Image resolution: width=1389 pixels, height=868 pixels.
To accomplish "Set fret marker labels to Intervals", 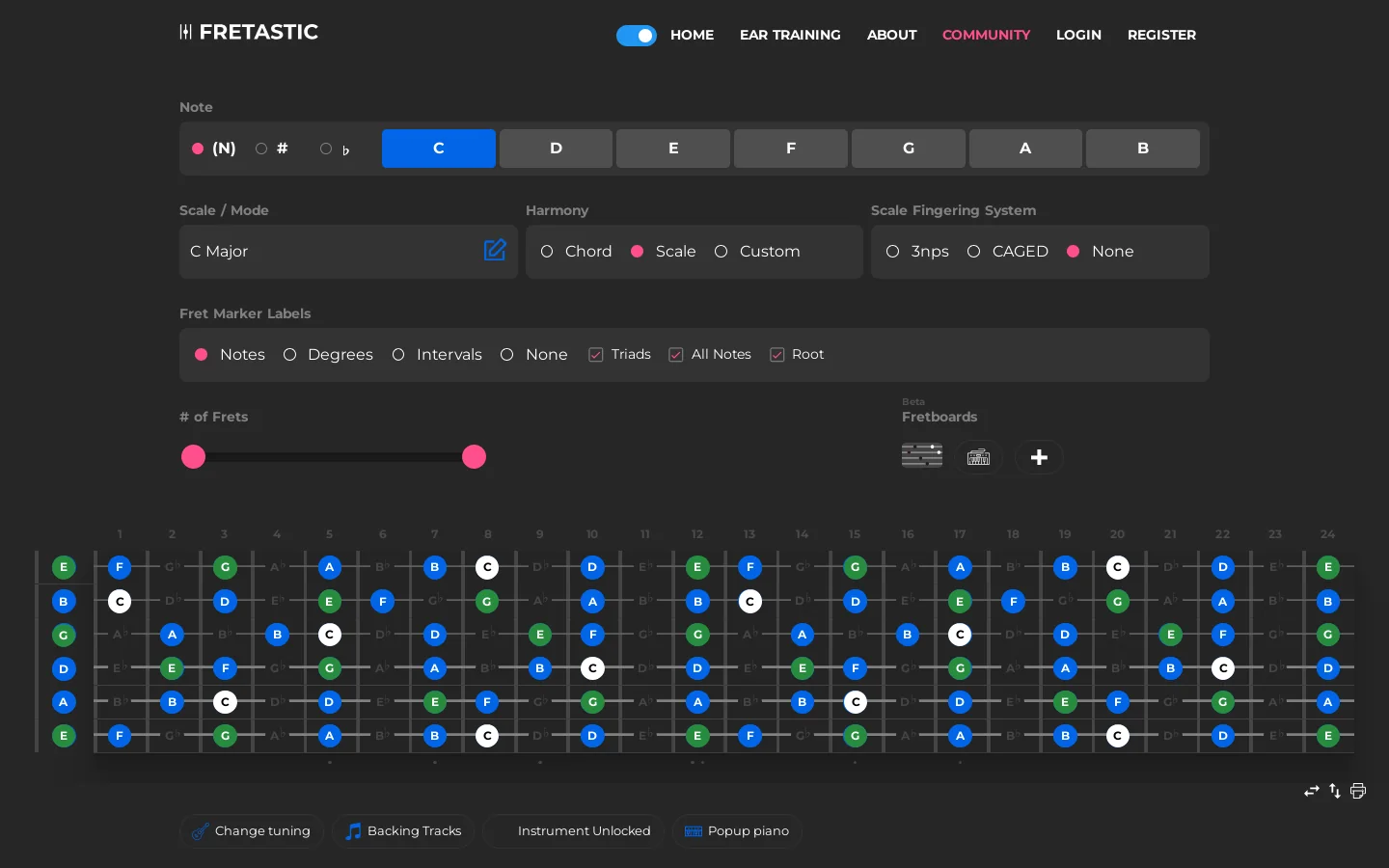I will tap(398, 355).
